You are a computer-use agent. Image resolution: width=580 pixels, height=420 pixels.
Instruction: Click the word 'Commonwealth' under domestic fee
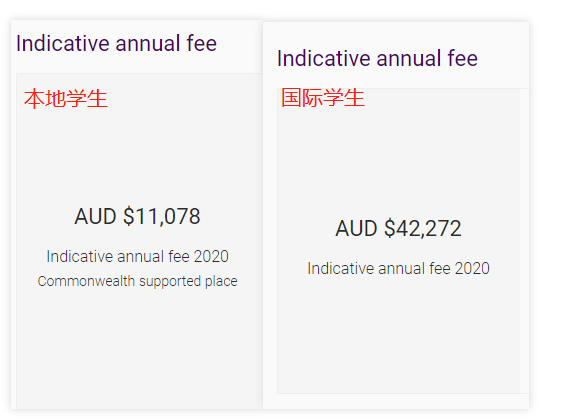86,281
